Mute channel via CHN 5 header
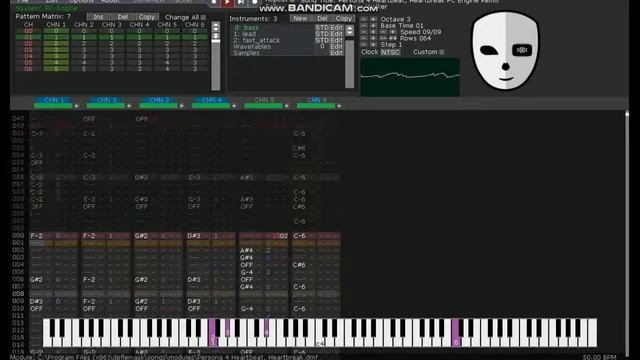640x360 pixels. (x=264, y=100)
